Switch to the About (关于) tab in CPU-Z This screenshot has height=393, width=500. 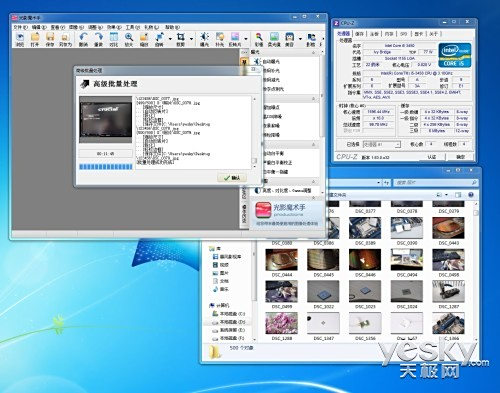pos(433,34)
